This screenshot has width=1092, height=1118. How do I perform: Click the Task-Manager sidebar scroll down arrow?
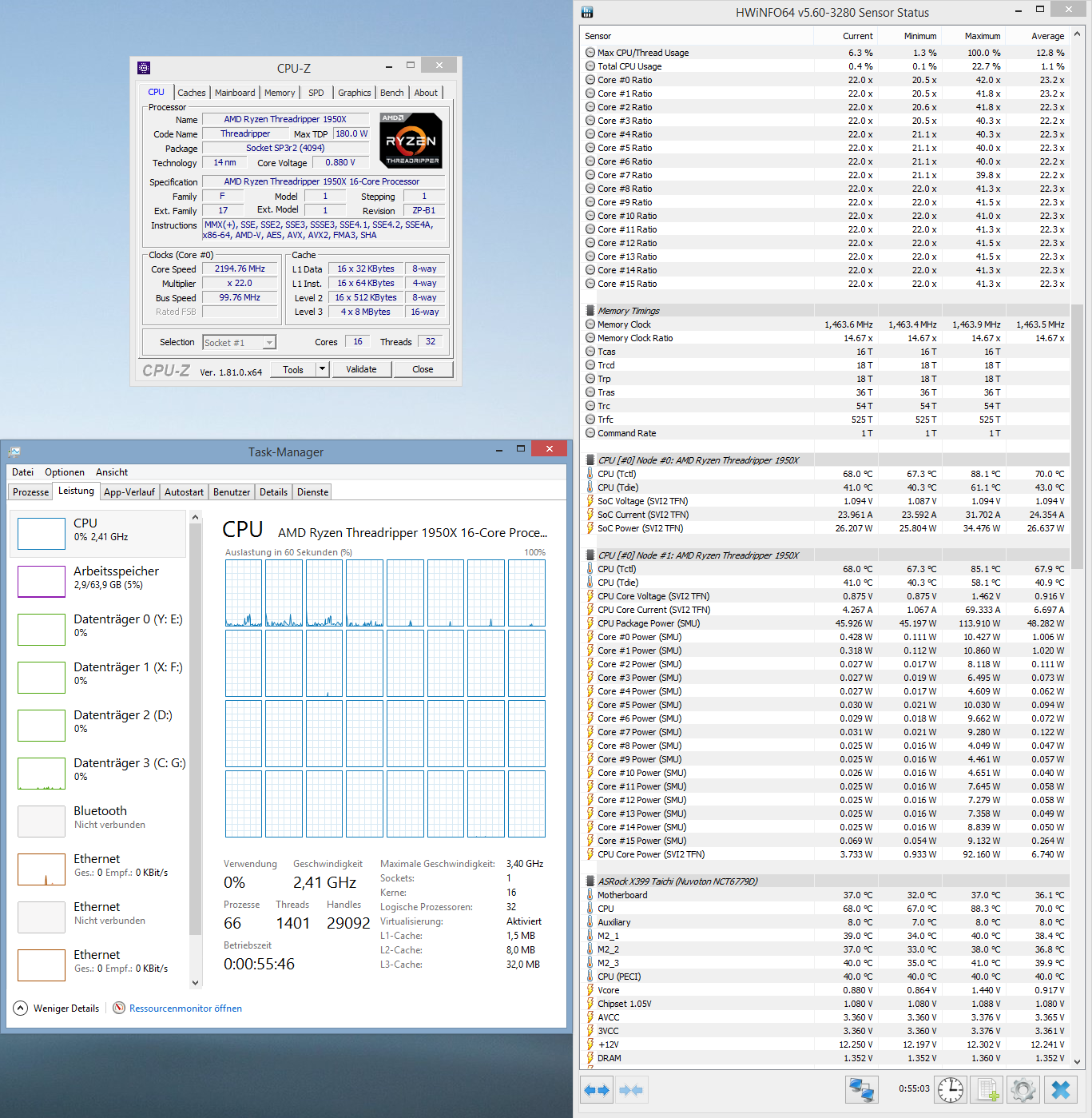point(195,983)
